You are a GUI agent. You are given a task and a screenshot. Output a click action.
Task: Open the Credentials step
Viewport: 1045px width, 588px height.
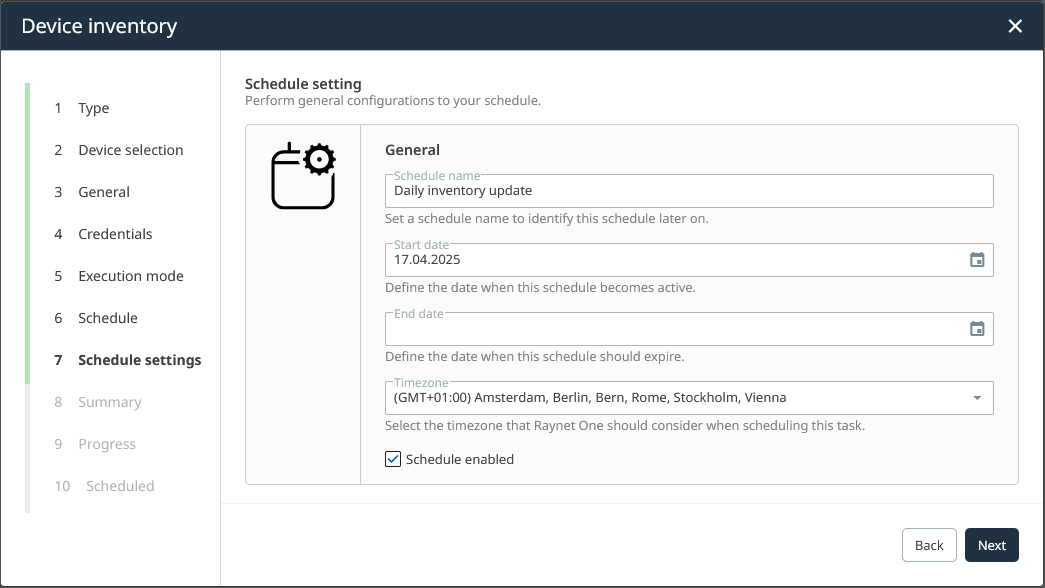[x=115, y=234]
